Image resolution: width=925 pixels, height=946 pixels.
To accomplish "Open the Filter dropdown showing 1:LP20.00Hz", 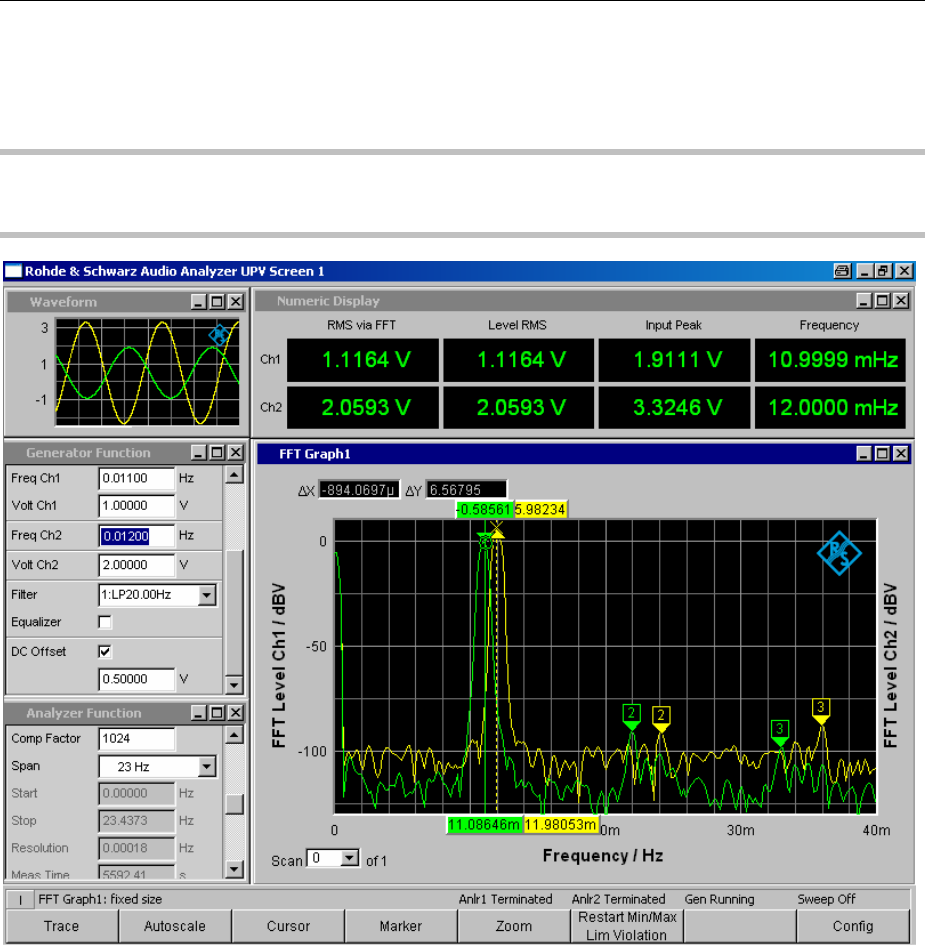I will (x=207, y=595).
